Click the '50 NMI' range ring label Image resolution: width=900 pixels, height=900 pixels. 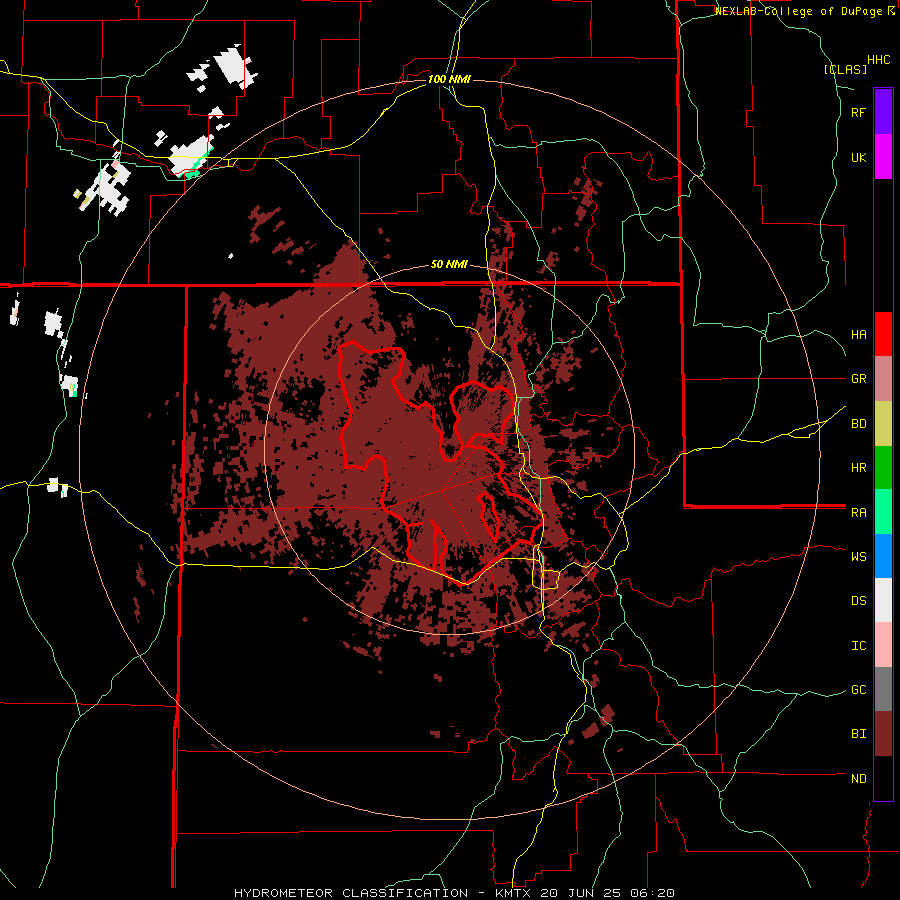(449, 265)
